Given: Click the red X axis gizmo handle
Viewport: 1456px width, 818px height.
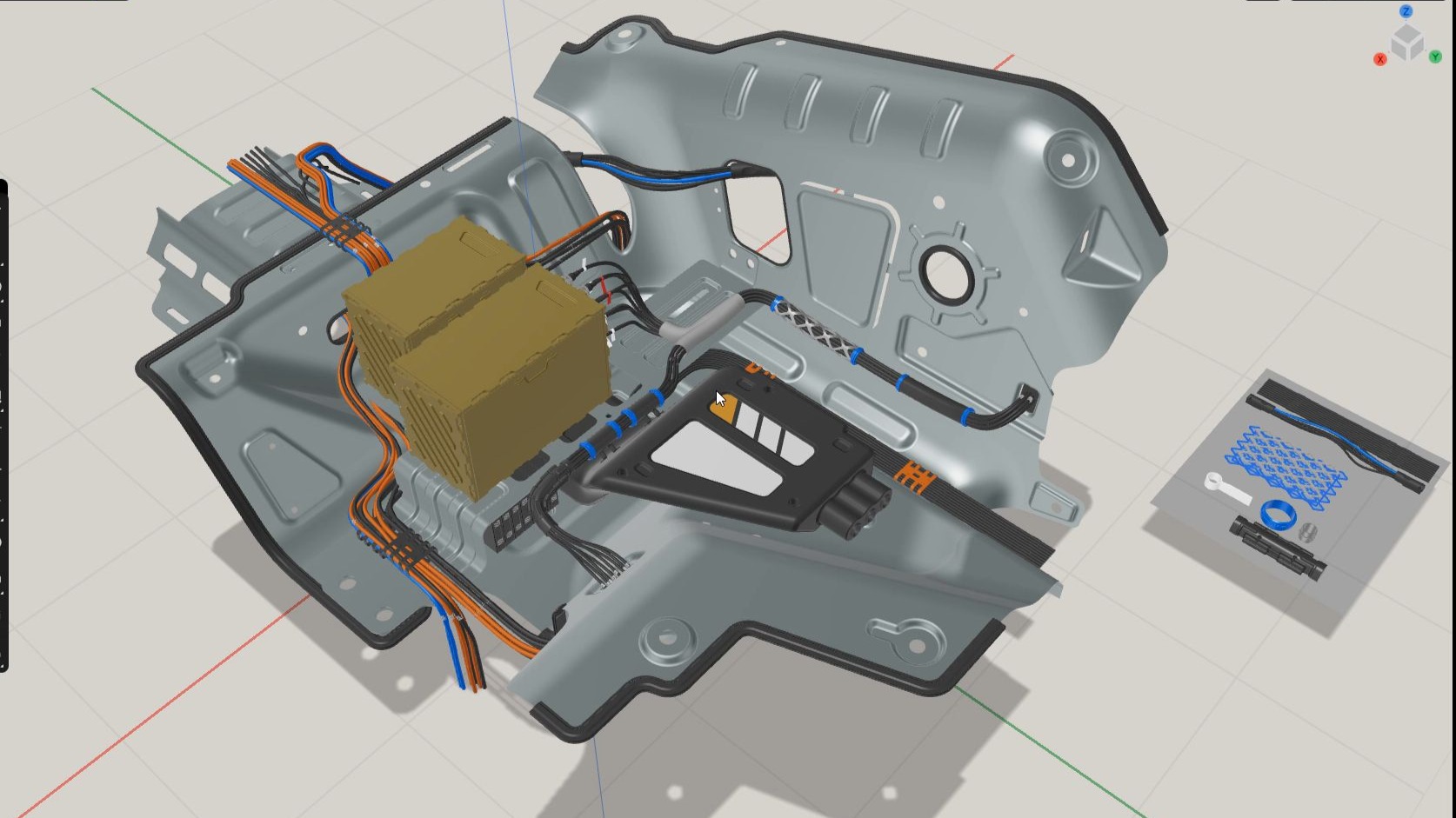Looking at the screenshot, I should pyautogui.click(x=1379, y=59).
